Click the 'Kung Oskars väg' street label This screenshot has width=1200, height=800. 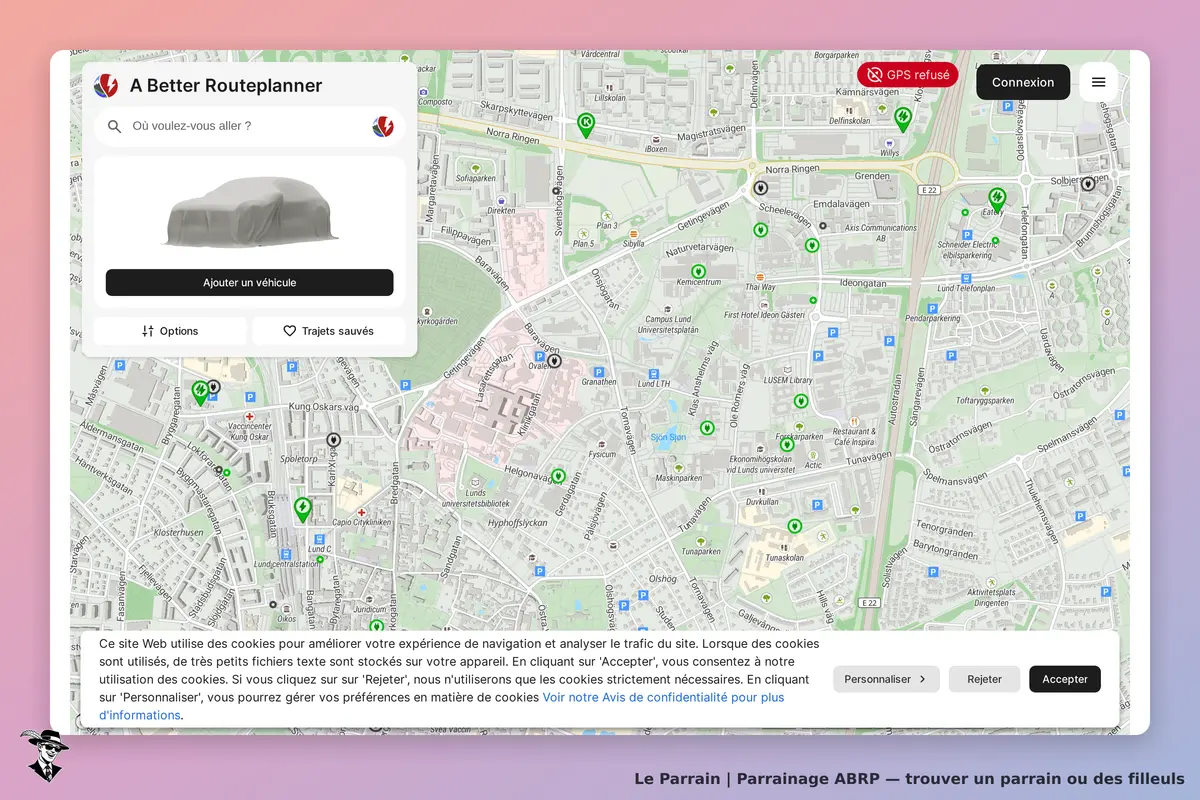(323, 408)
